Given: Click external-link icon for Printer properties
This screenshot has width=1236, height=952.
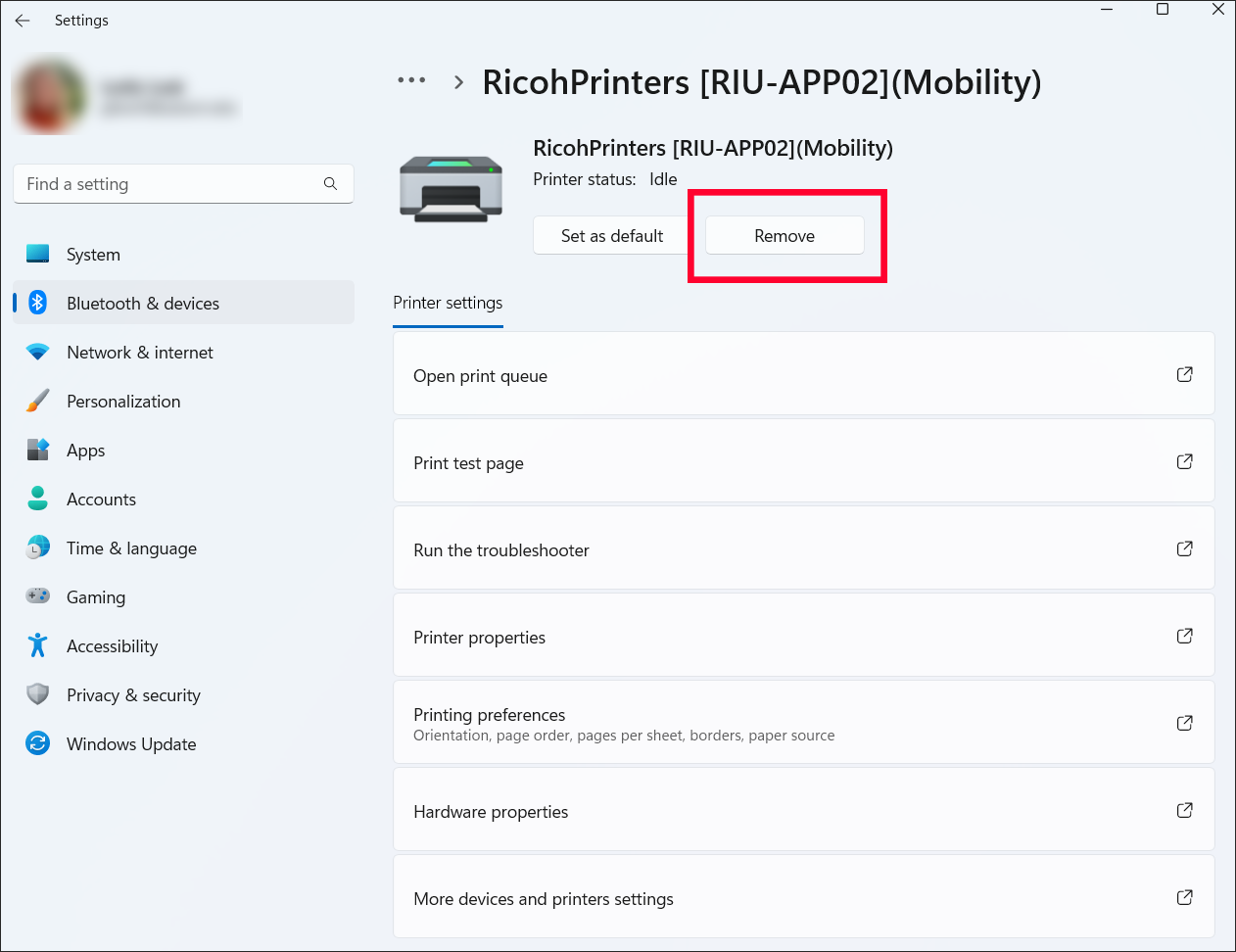Looking at the screenshot, I should [1185, 636].
